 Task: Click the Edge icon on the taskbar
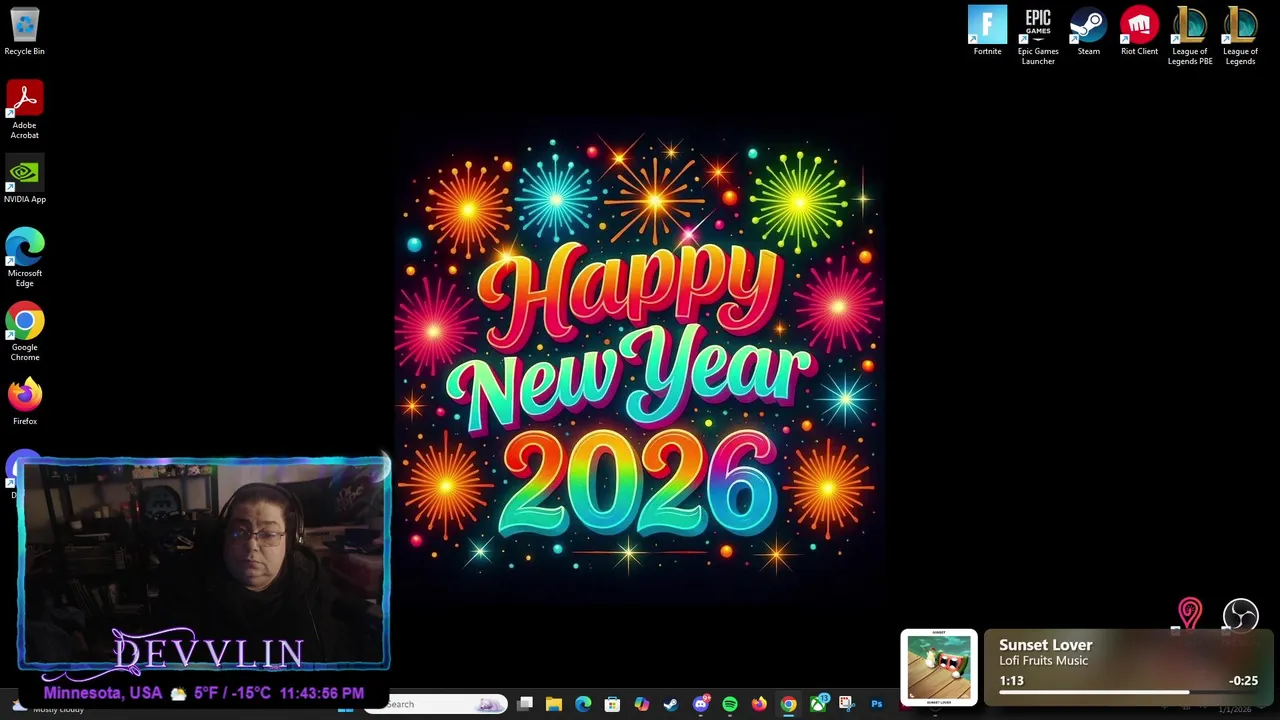click(583, 704)
